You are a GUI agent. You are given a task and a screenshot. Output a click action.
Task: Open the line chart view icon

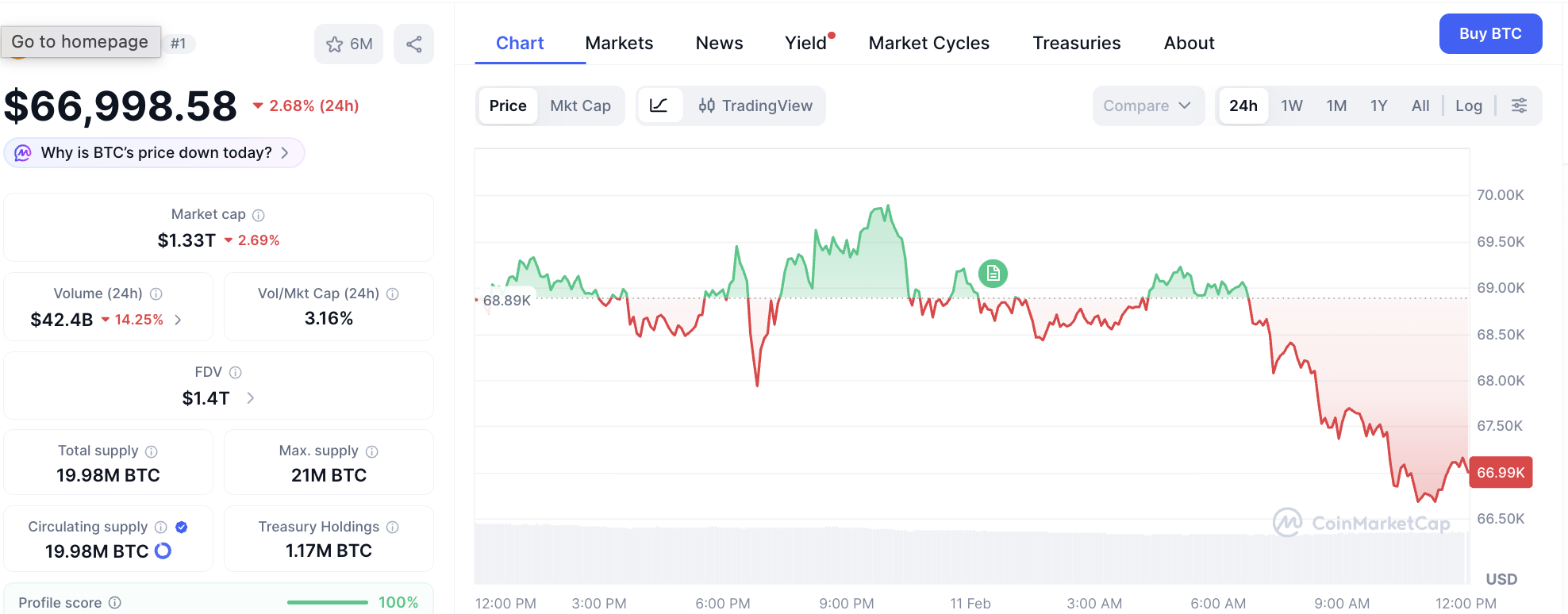tap(659, 106)
